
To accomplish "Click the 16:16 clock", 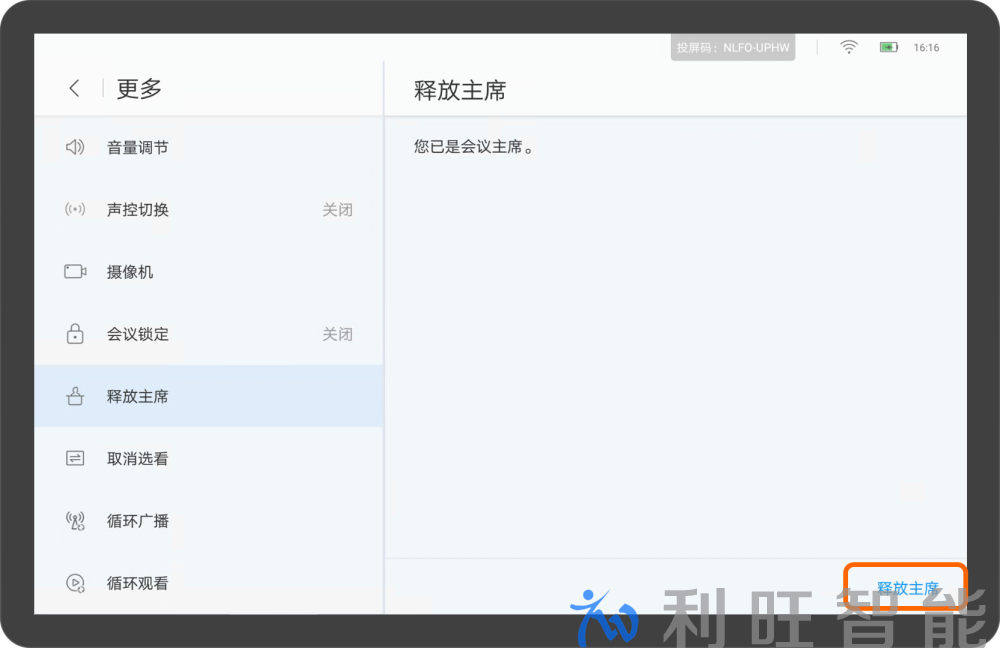I will pyautogui.click(x=926, y=47).
